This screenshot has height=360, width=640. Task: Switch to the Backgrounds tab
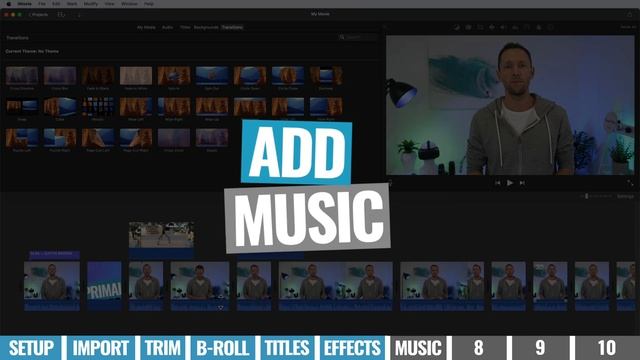206,27
